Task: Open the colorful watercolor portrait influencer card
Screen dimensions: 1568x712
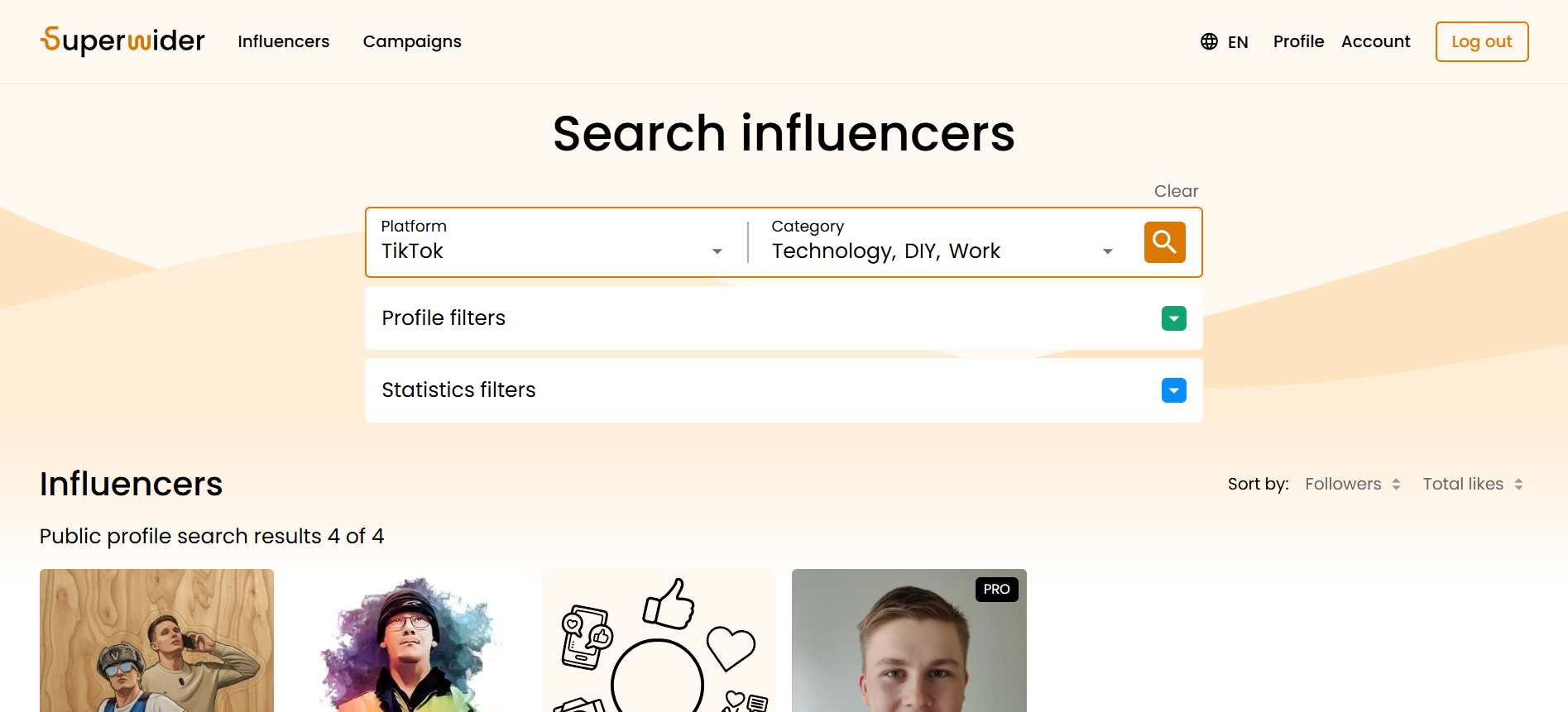Action: (x=407, y=641)
